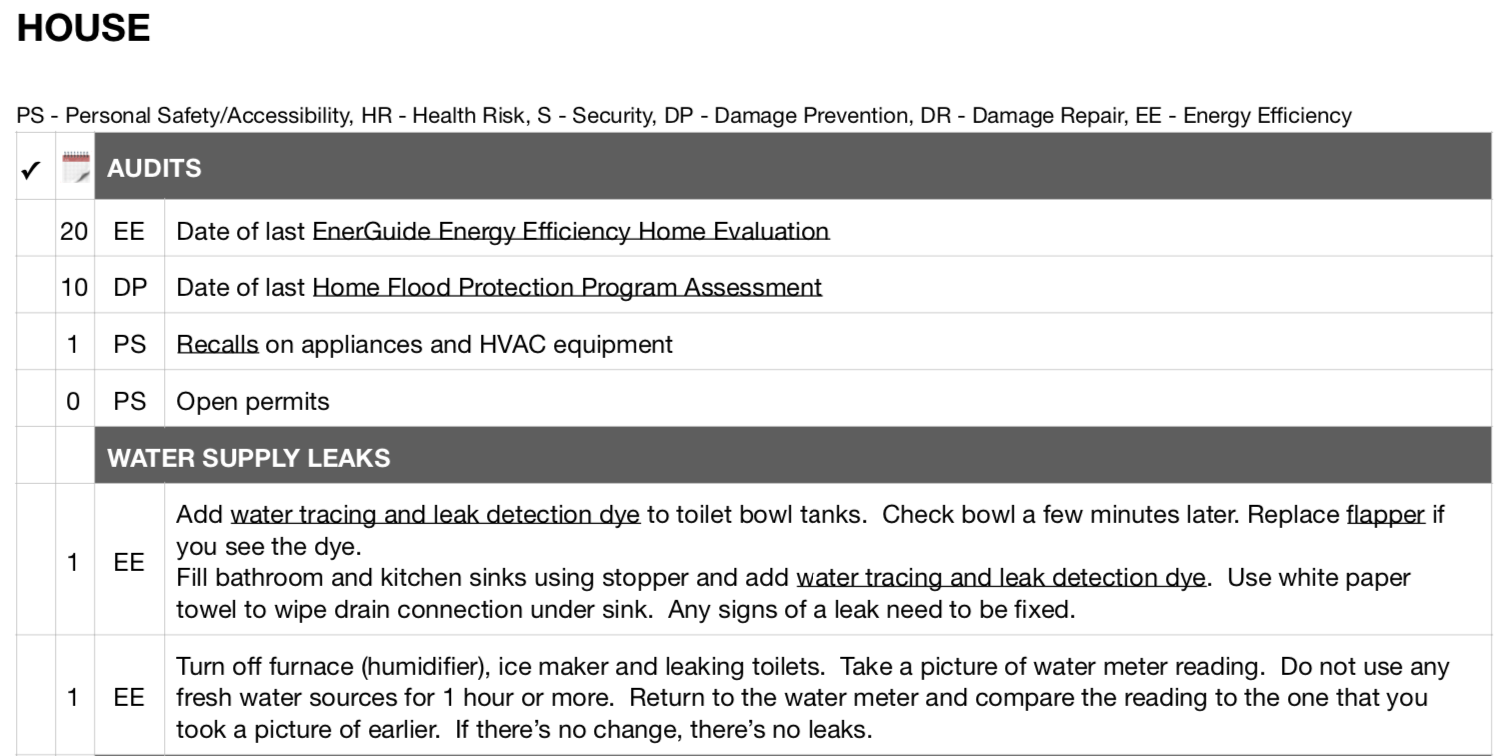This screenshot has width=1506, height=756.
Task: Mark the Open permits row as done
Action: point(36,402)
